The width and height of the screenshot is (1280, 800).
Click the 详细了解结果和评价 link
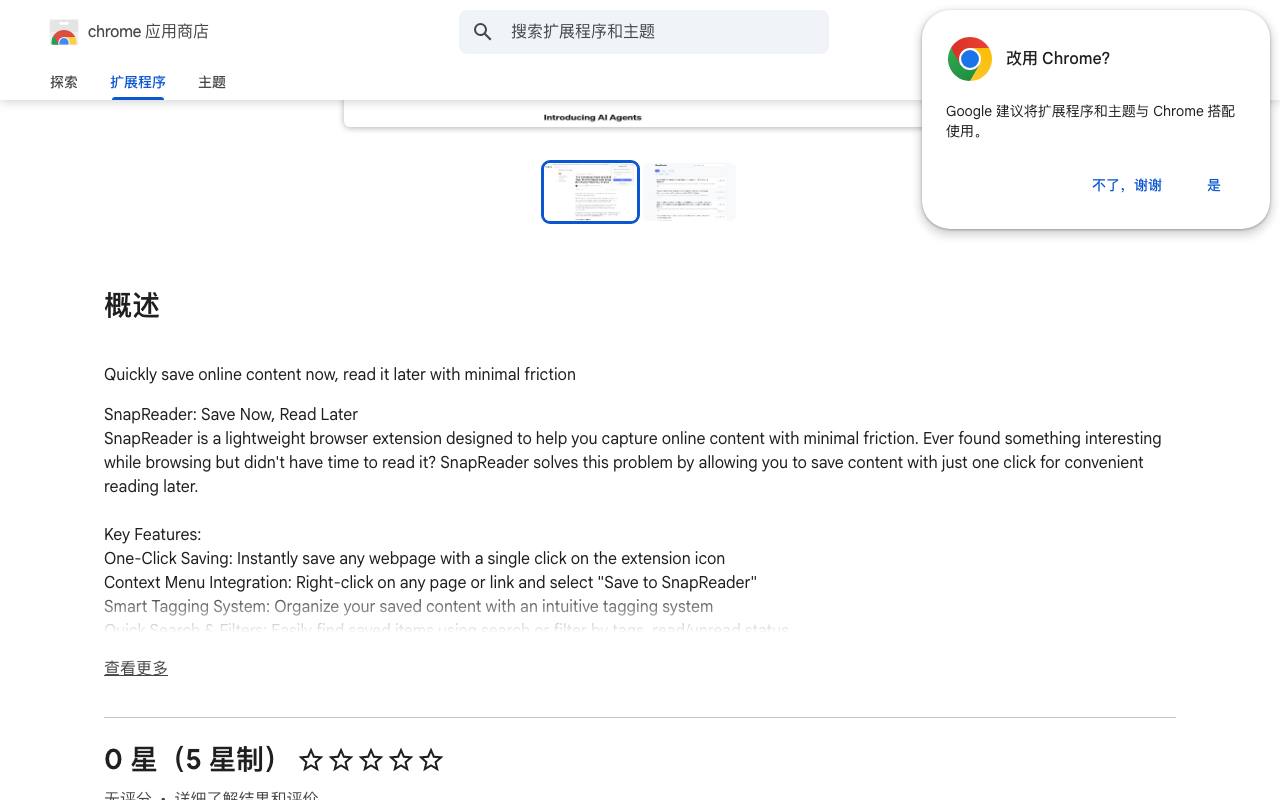pyautogui.click(x=246, y=797)
